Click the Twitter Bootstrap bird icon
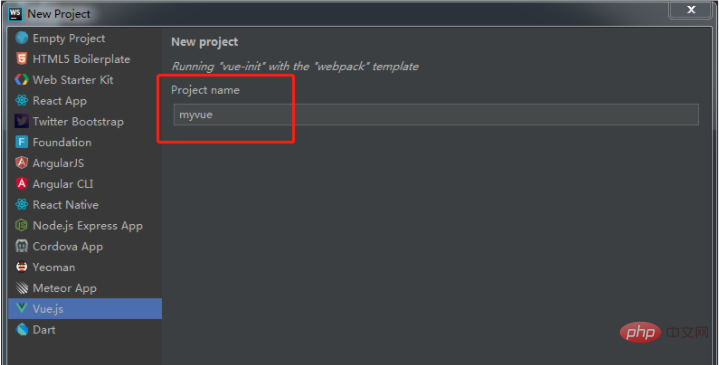719x365 pixels. pyautogui.click(x=22, y=121)
